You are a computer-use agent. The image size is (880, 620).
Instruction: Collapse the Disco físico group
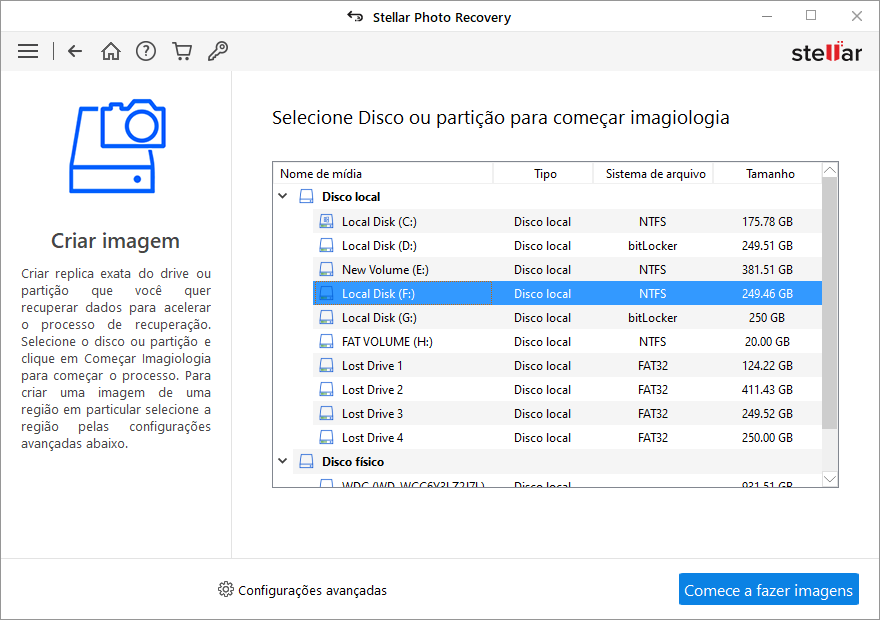pos(283,461)
